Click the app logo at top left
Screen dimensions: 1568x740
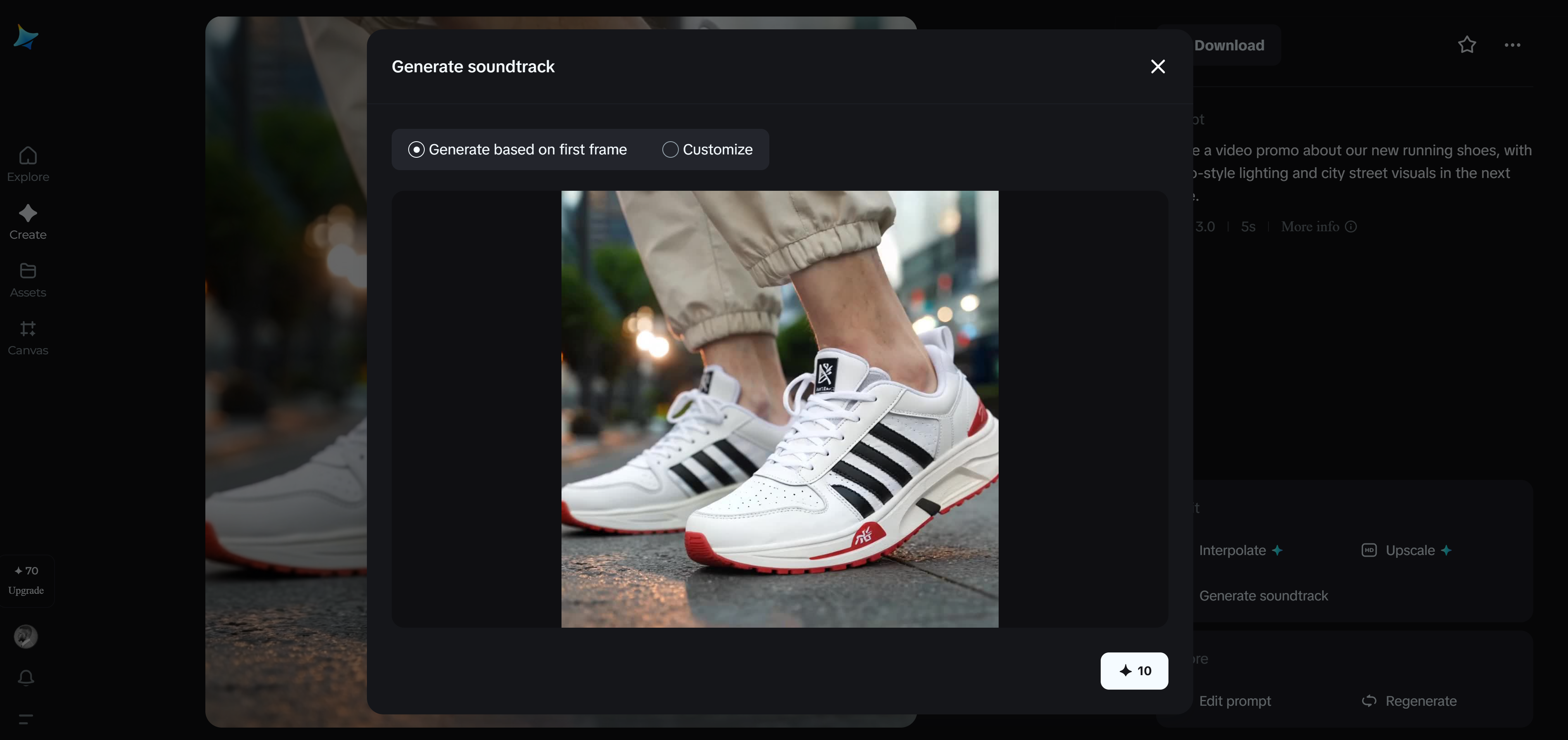pyautogui.click(x=26, y=37)
